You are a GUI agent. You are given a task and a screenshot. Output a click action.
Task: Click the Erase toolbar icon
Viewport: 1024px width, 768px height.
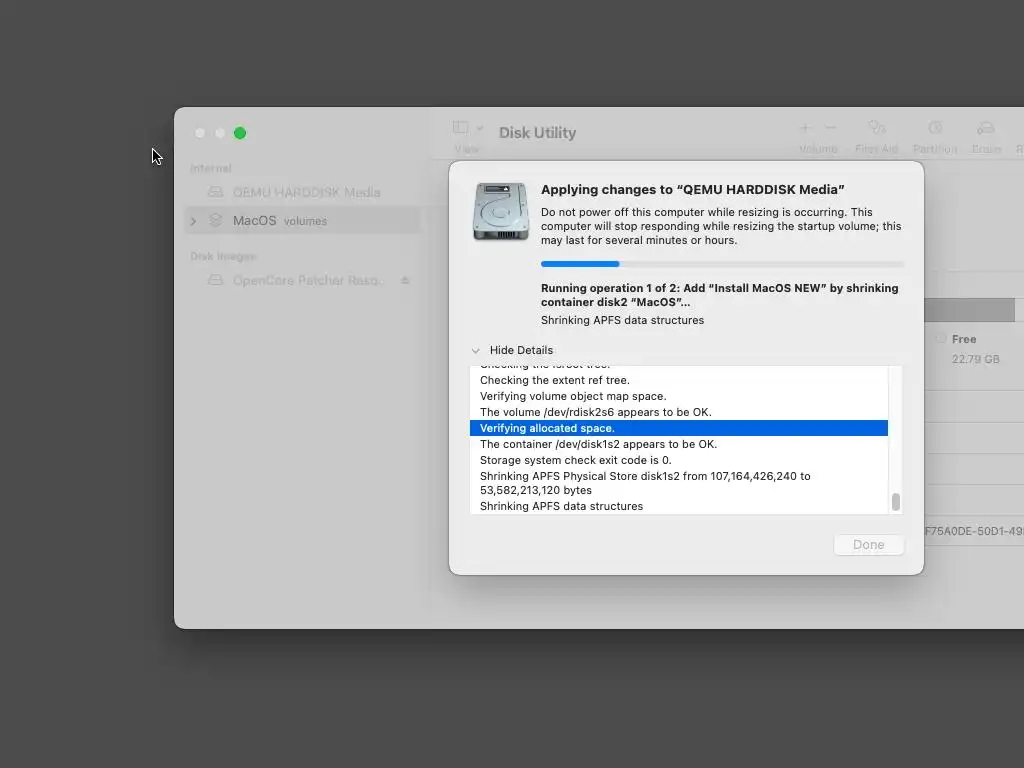(x=986, y=128)
